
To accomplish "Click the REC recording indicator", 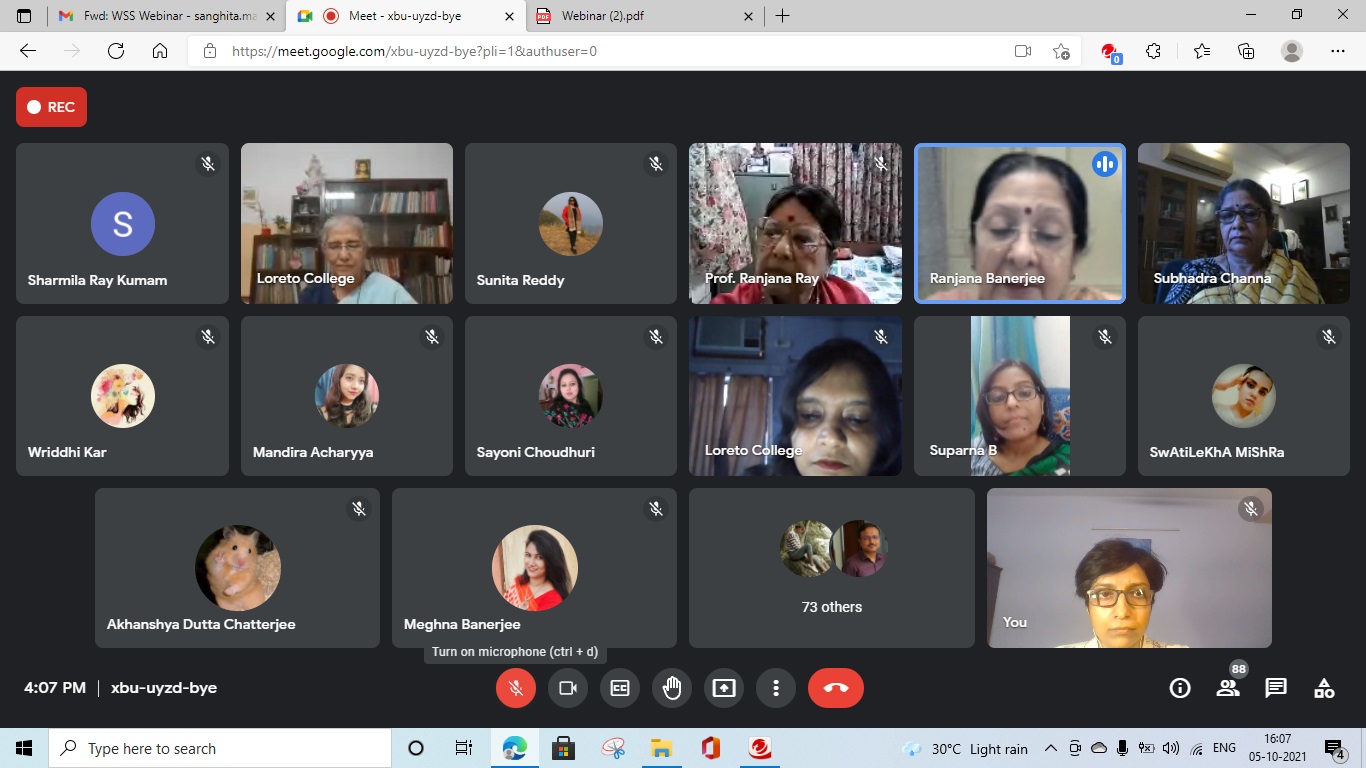I will pos(51,107).
